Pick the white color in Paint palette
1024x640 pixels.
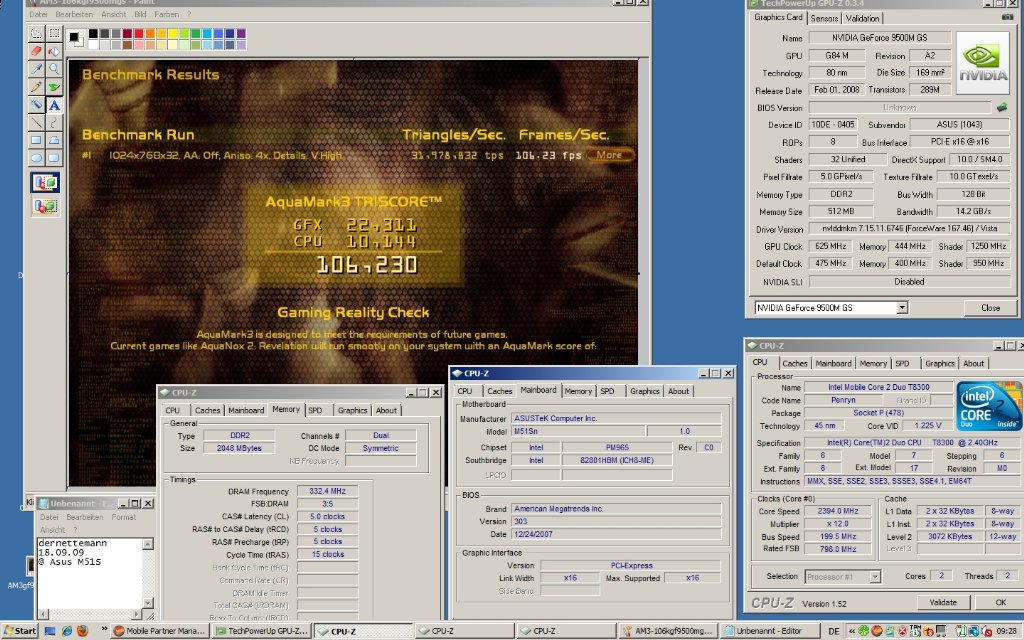click(93, 44)
